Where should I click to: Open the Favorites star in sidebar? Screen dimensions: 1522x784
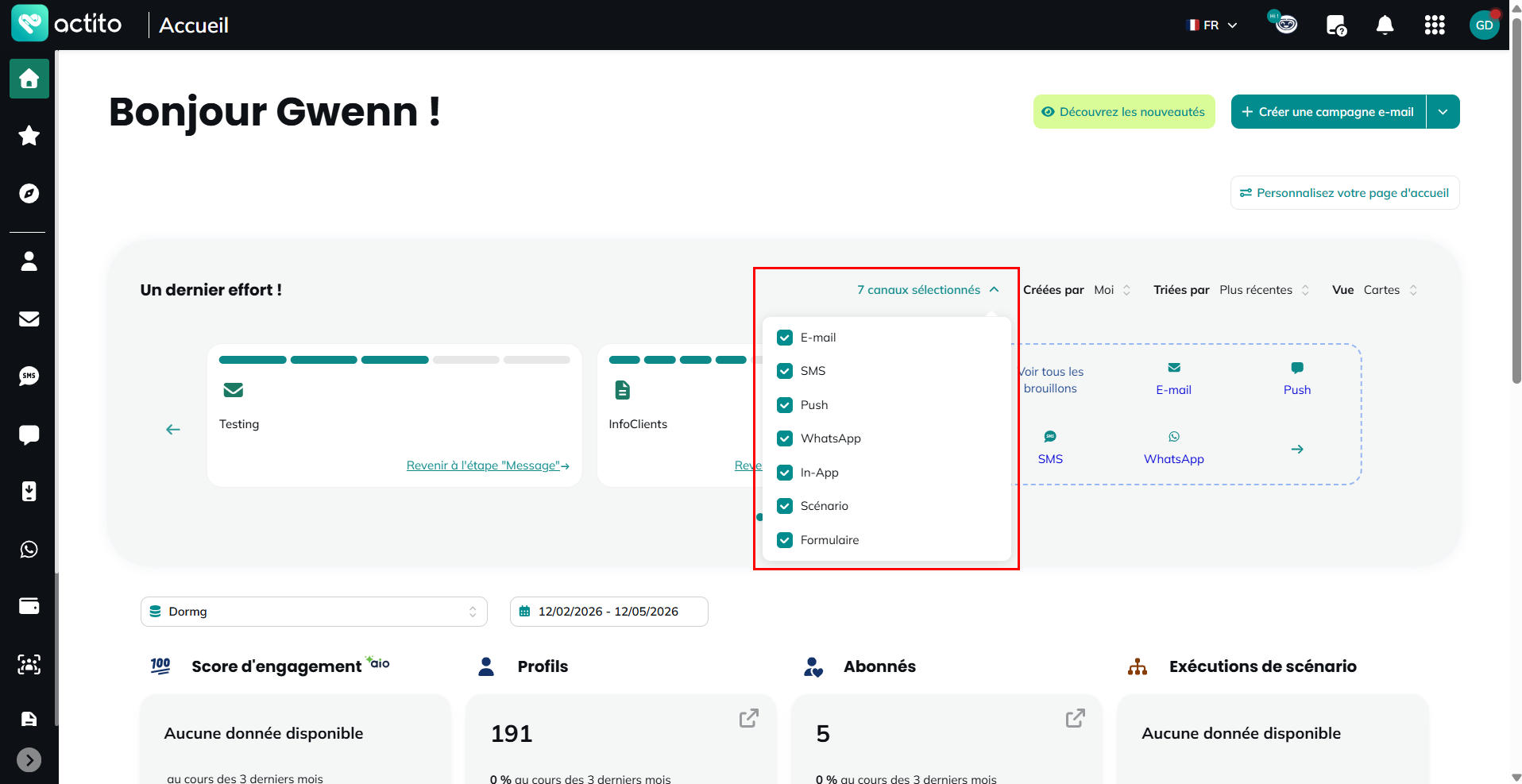point(29,136)
